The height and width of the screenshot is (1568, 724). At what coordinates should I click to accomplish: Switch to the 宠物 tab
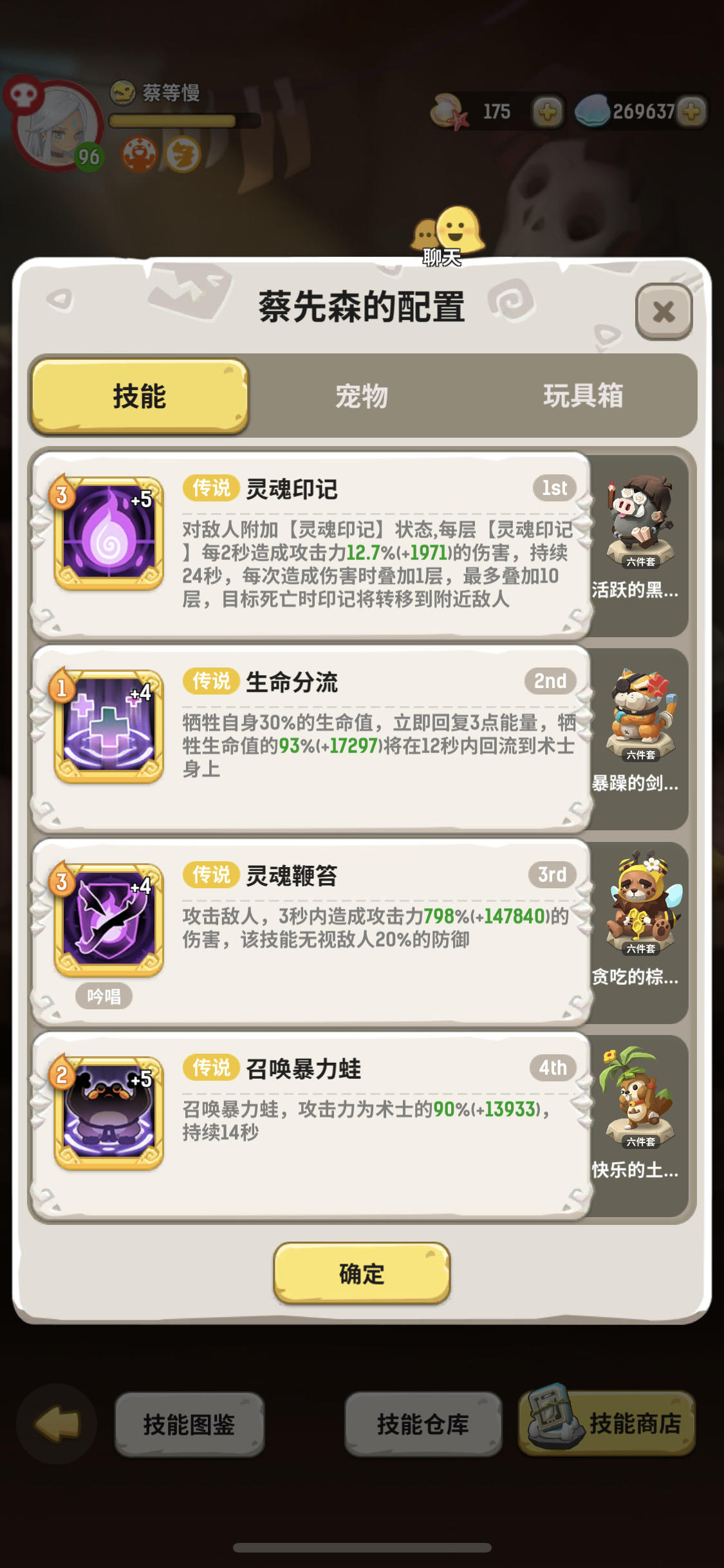(x=362, y=396)
